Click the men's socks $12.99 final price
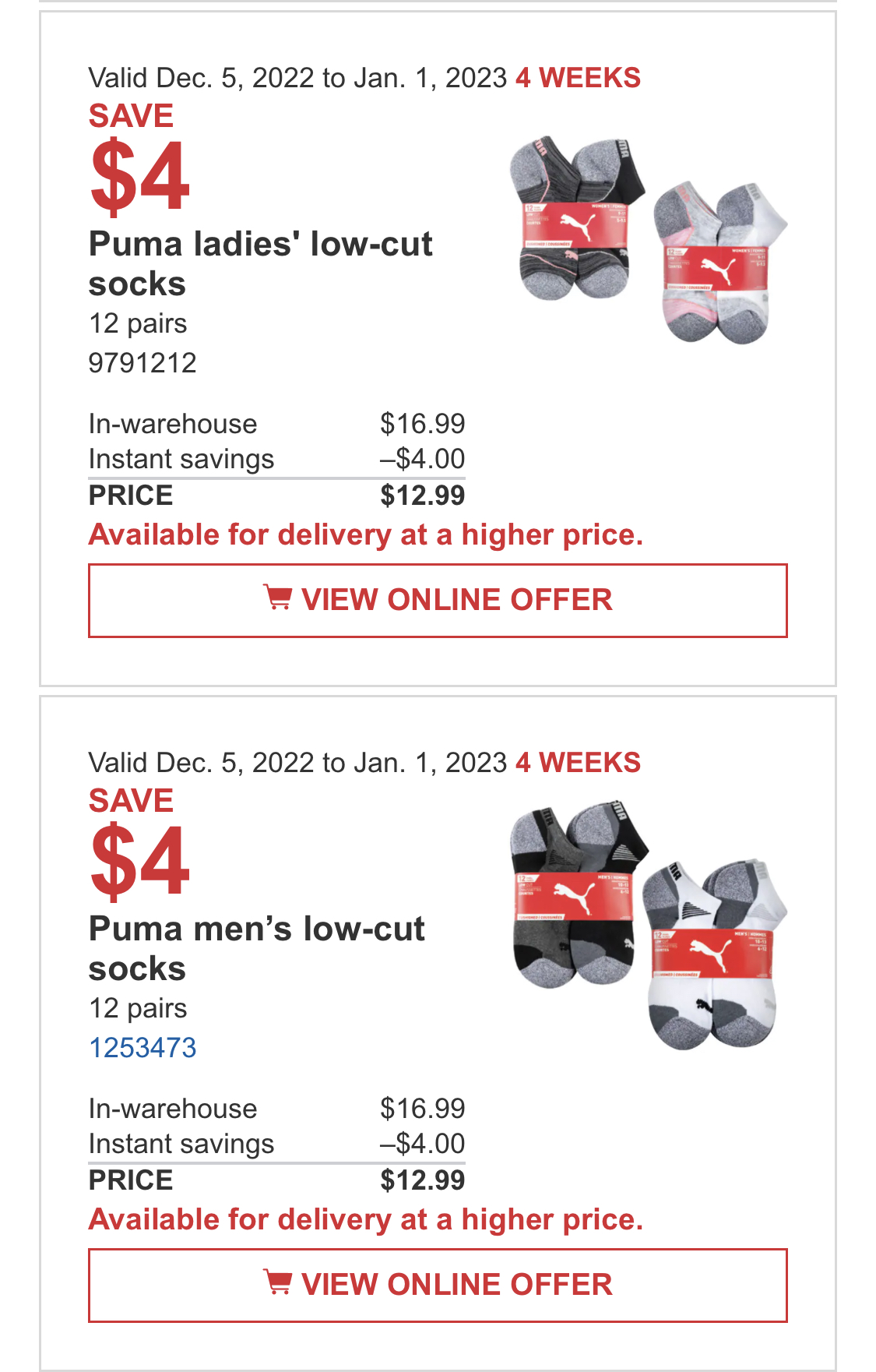Screen dimensions: 876x1372 (x=422, y=1180)
